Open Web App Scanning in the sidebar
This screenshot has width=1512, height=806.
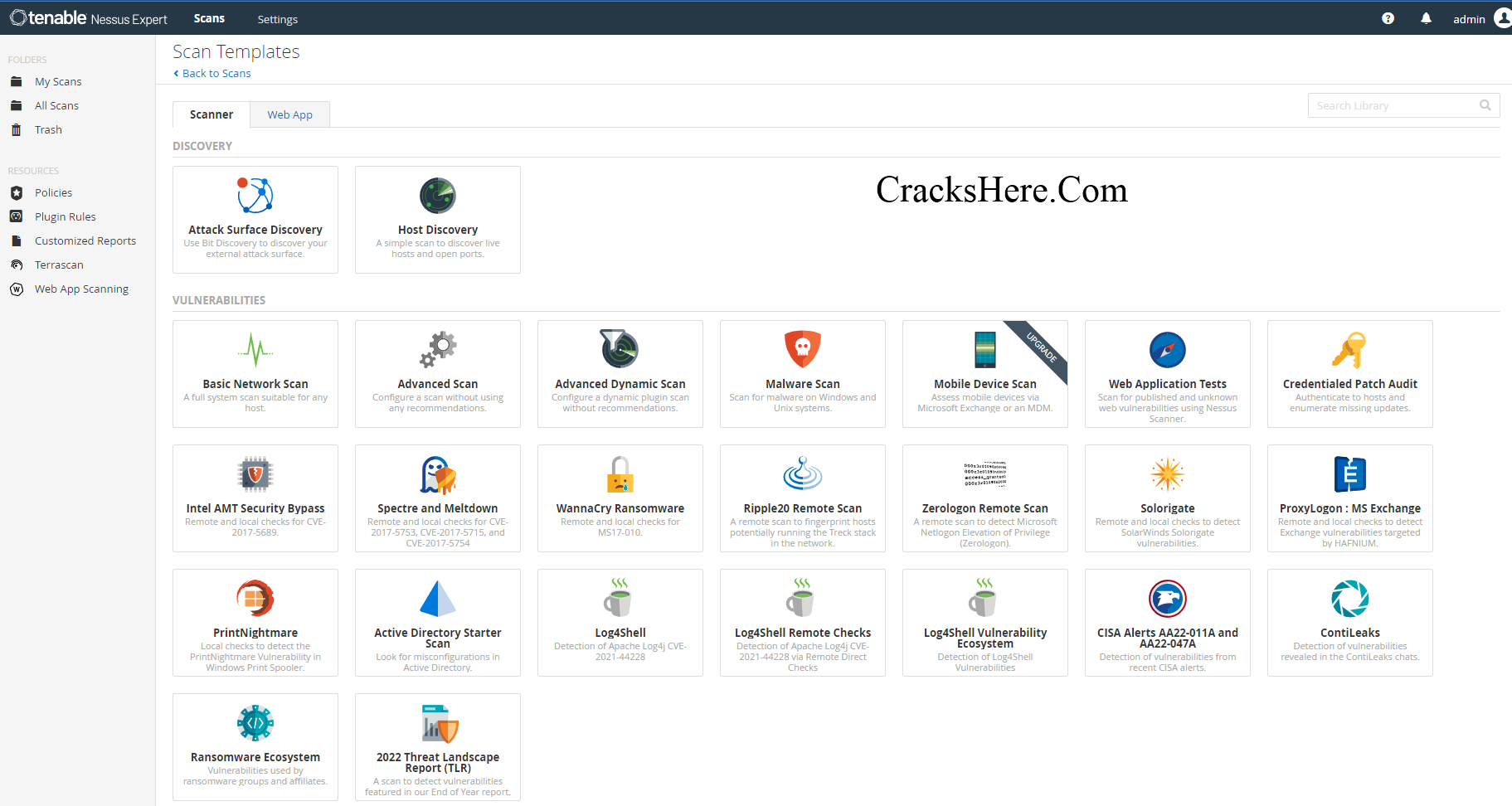[81, 289]
